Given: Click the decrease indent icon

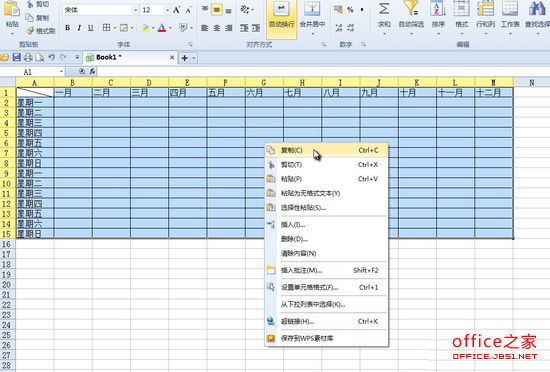Looking at the screenshot, I should click(x=244, y=28).
